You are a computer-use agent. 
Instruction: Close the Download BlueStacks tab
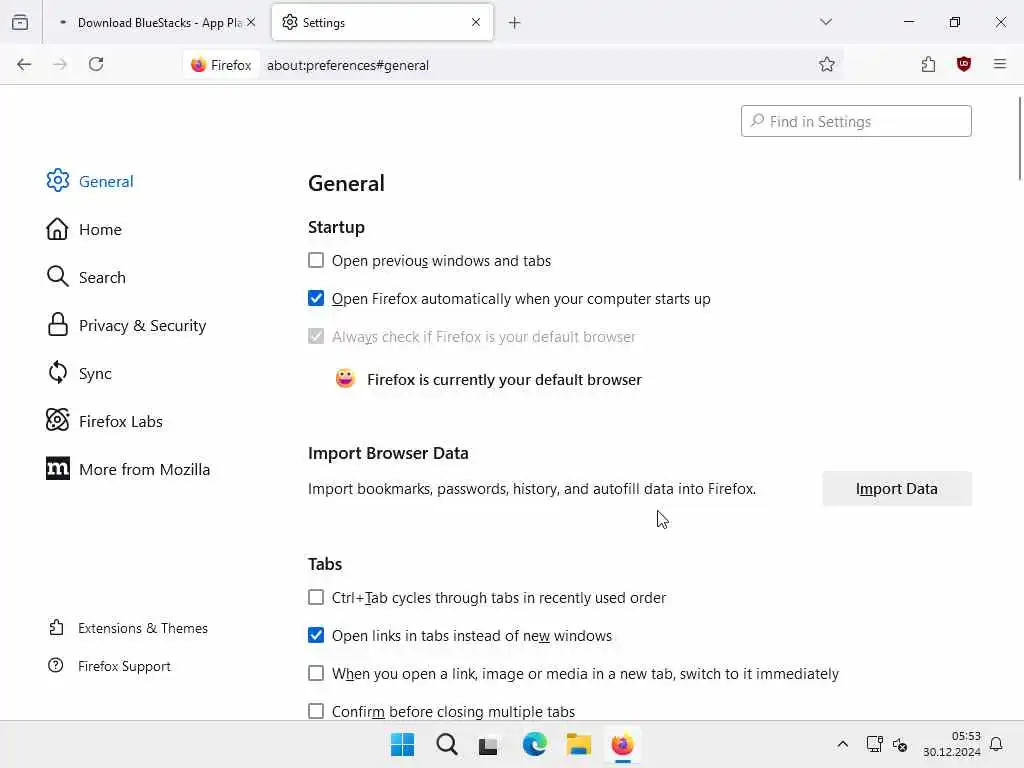[x=251, y=22]
